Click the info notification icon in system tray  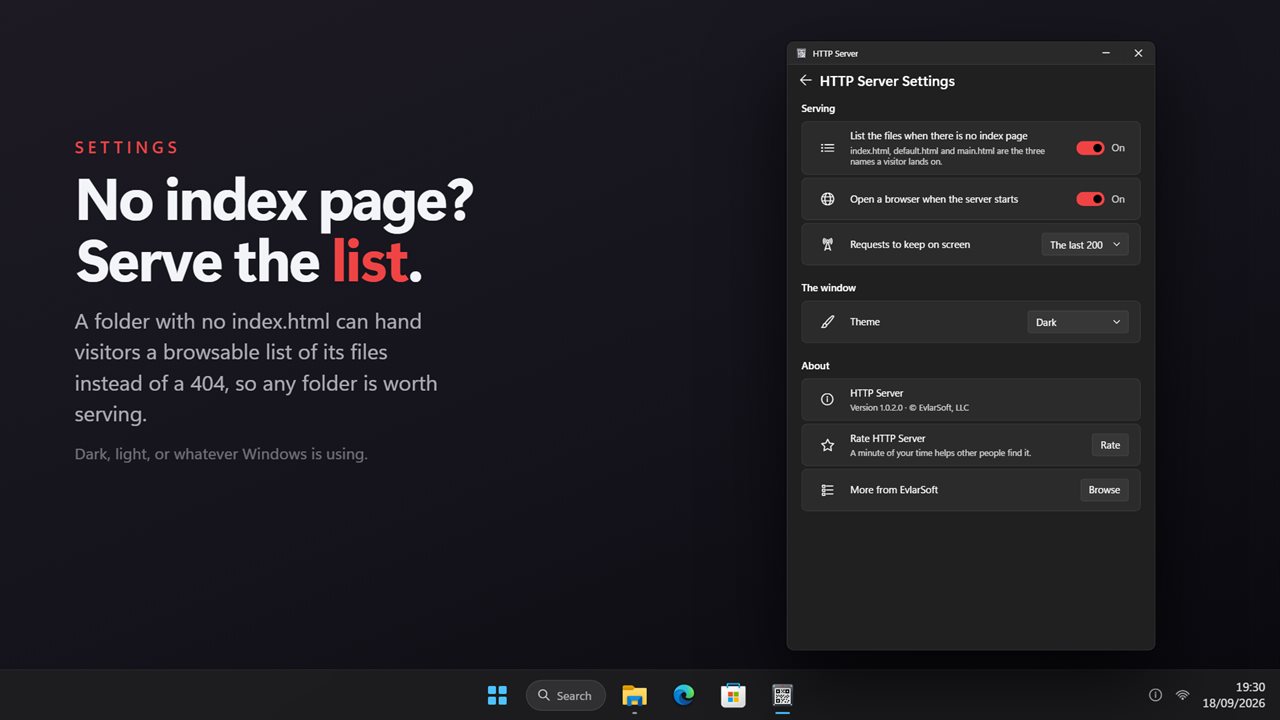[1155, 695]
